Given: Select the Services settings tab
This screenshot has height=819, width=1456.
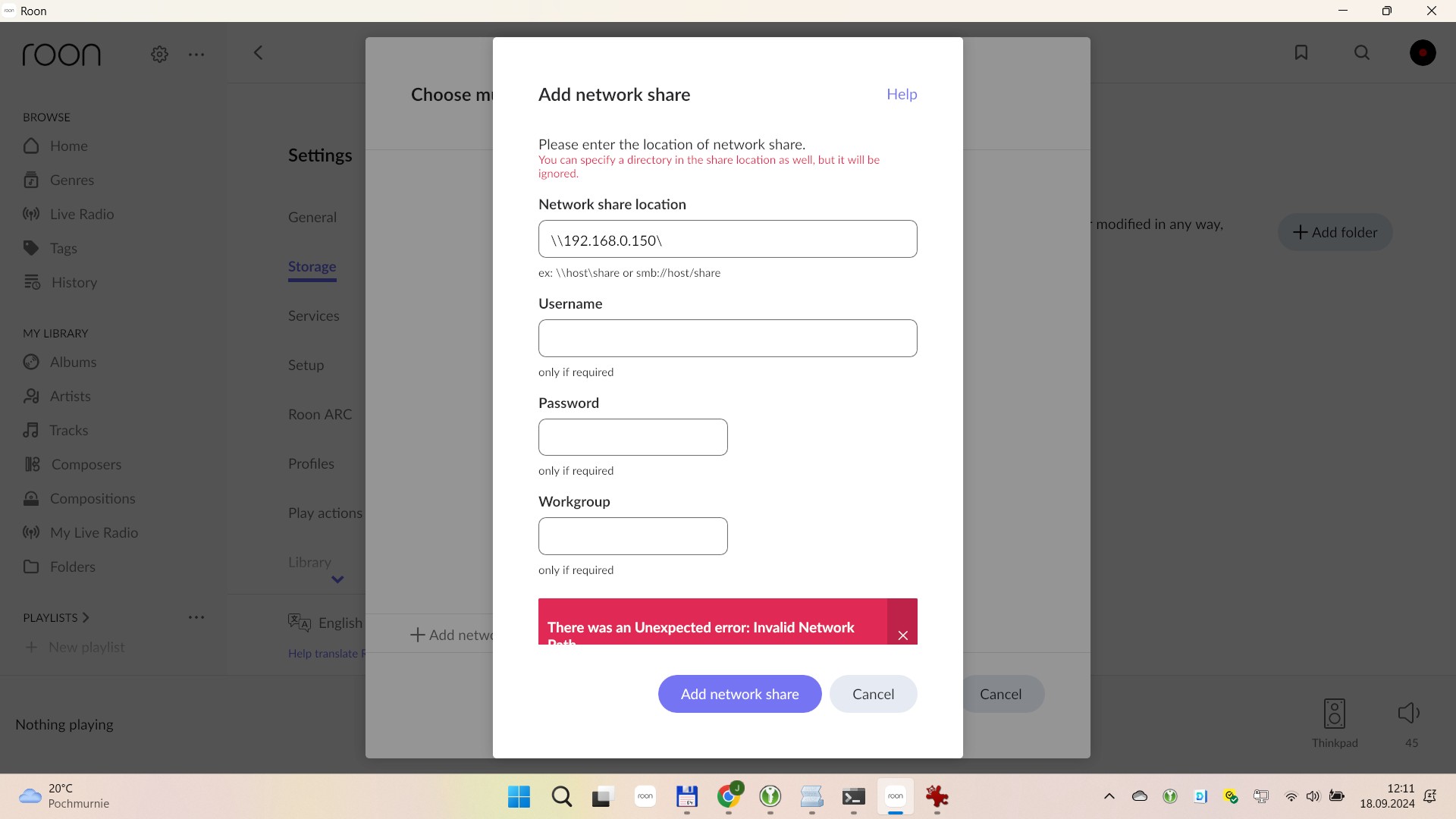Looking at the screenshot, I should click(313, 315).
